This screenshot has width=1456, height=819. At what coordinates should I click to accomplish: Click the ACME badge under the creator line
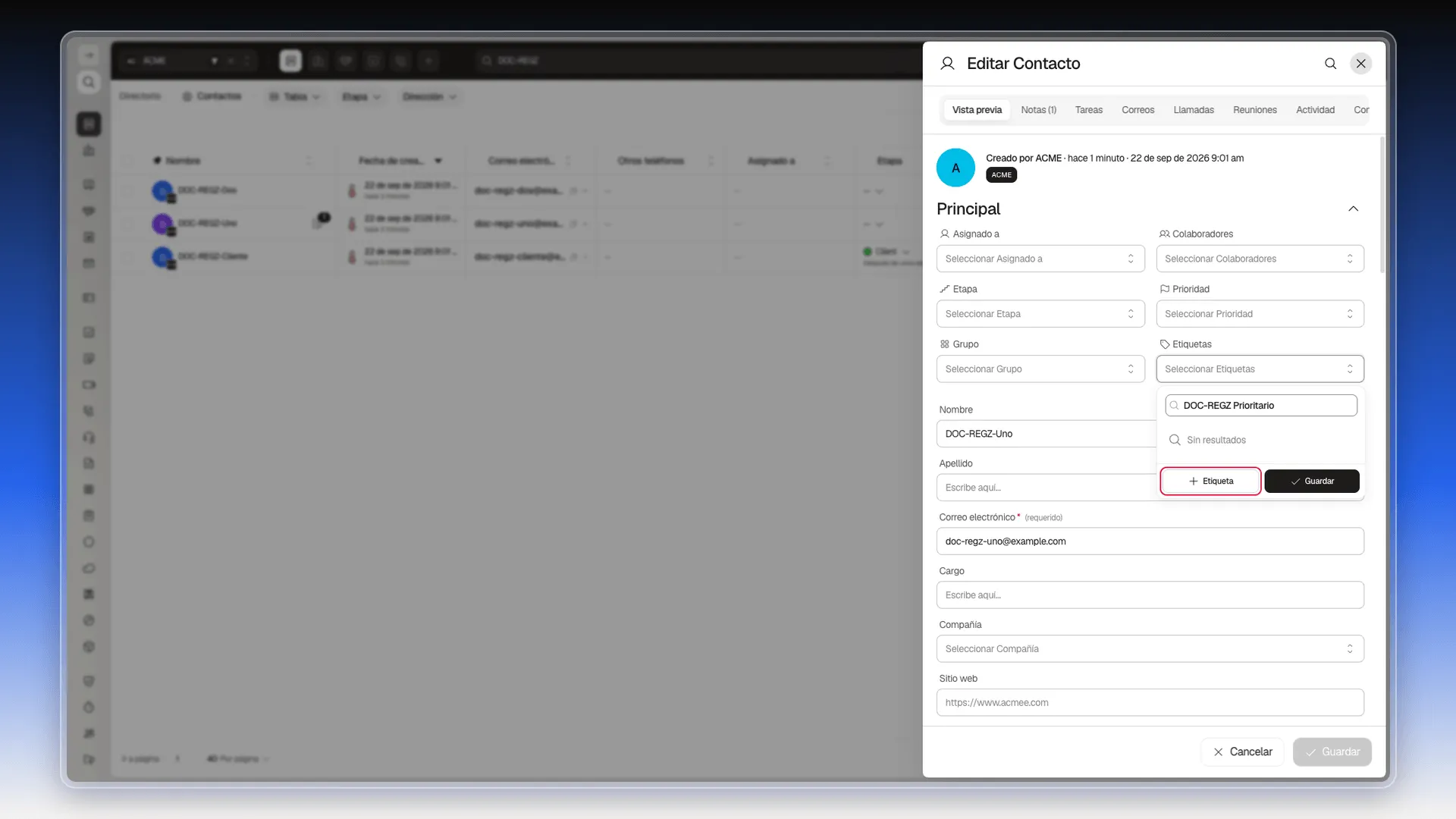pos(1001,175)
